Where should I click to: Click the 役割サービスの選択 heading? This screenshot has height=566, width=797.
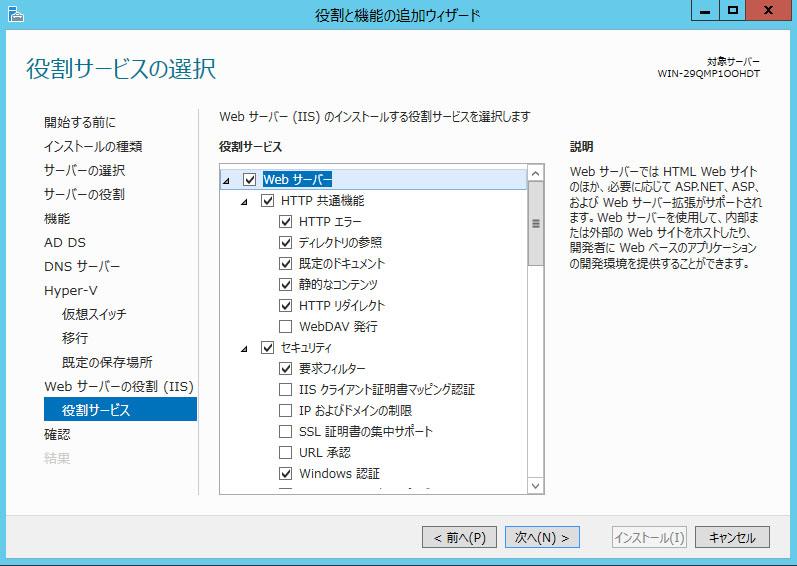pos(121,69)
